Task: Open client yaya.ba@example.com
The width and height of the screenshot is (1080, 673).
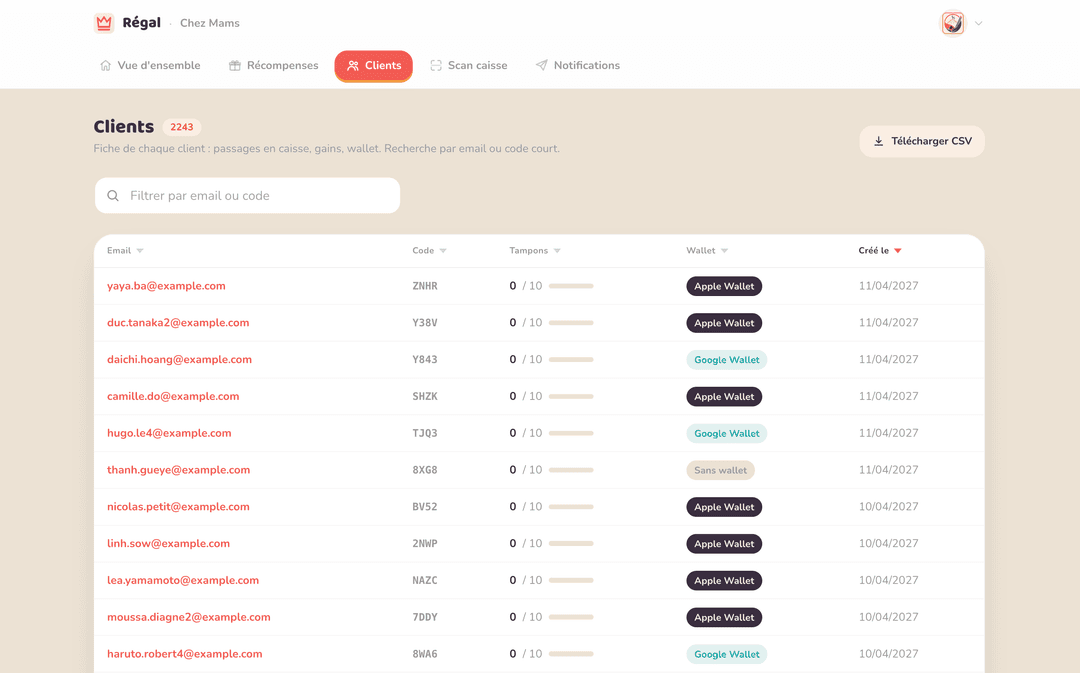Action: (166, 286)
